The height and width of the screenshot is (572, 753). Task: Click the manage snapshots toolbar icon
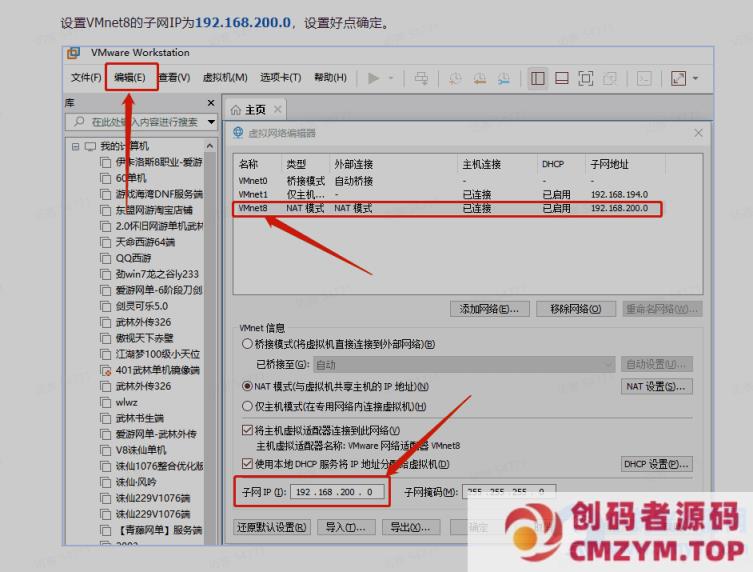(504, 78)
